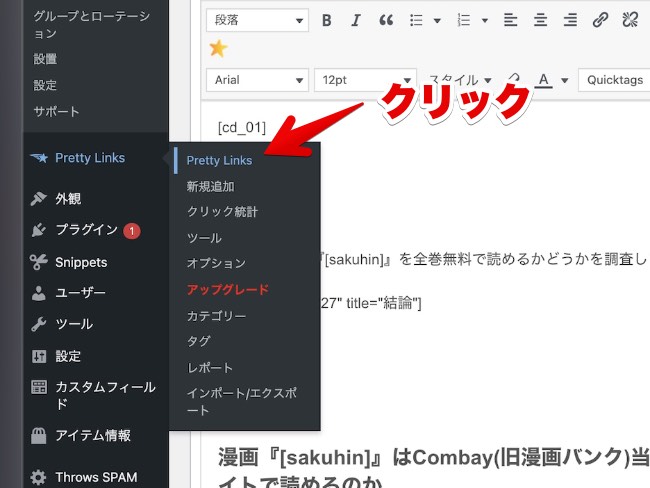Open Snippets menu in sidebar
This screenshot has width=650, height=488.
(81, 262)
